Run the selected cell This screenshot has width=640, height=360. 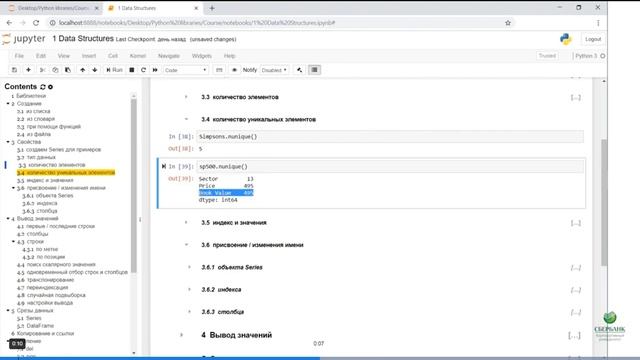point(114,70)
